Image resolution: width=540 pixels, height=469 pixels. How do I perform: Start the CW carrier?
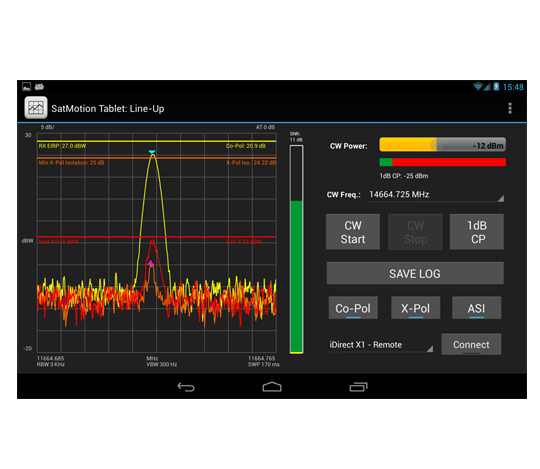coord(353,232)
